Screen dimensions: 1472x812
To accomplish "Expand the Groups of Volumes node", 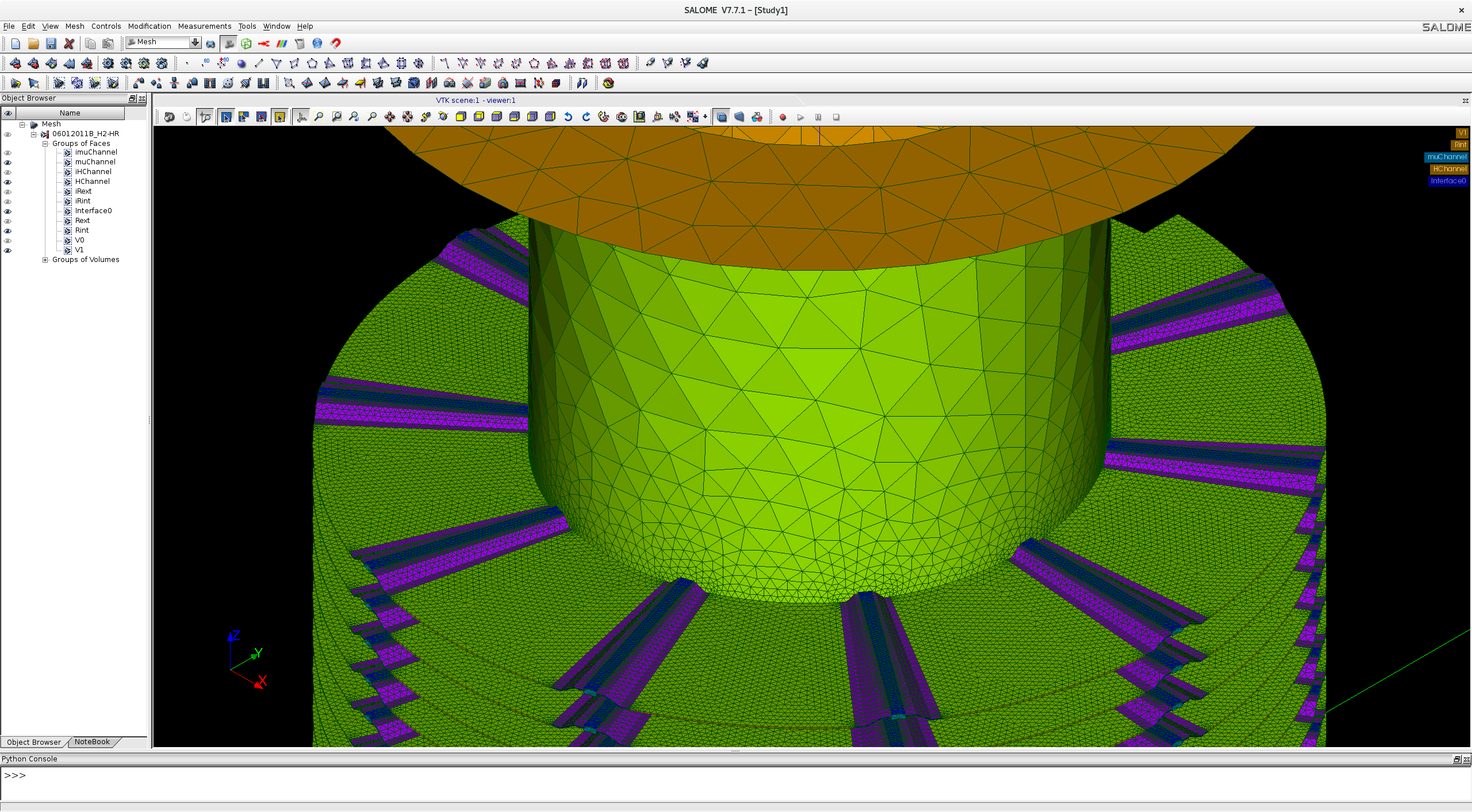I will click(45, 260).
